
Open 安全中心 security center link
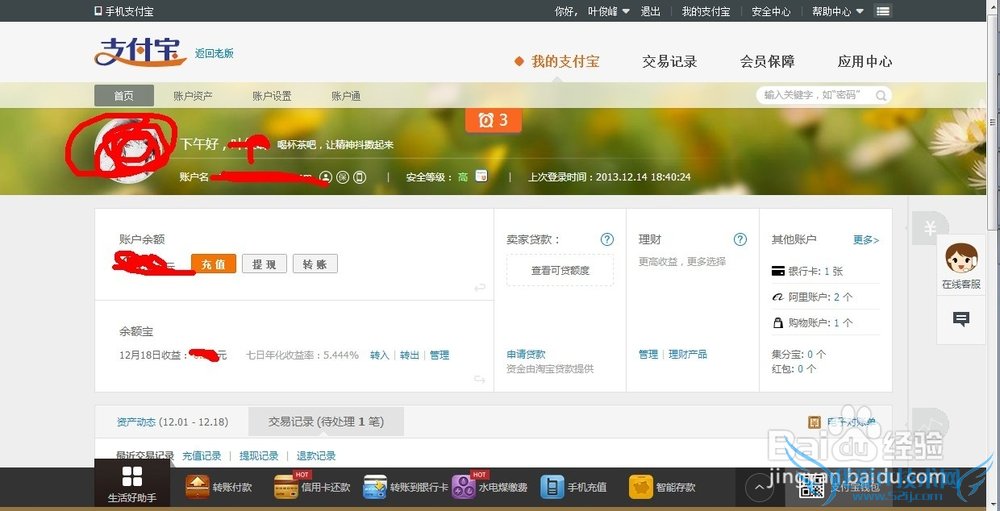point(770,11)
